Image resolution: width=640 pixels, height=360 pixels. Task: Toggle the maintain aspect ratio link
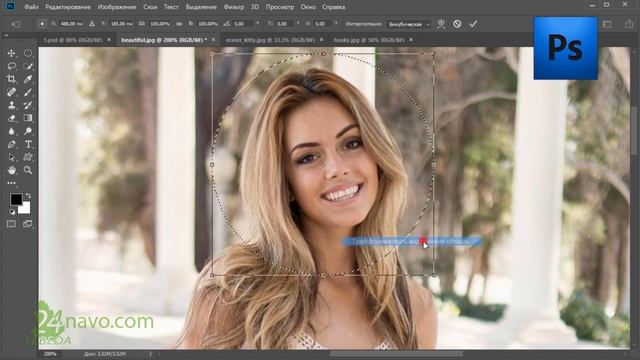click(x=179, y=24)
